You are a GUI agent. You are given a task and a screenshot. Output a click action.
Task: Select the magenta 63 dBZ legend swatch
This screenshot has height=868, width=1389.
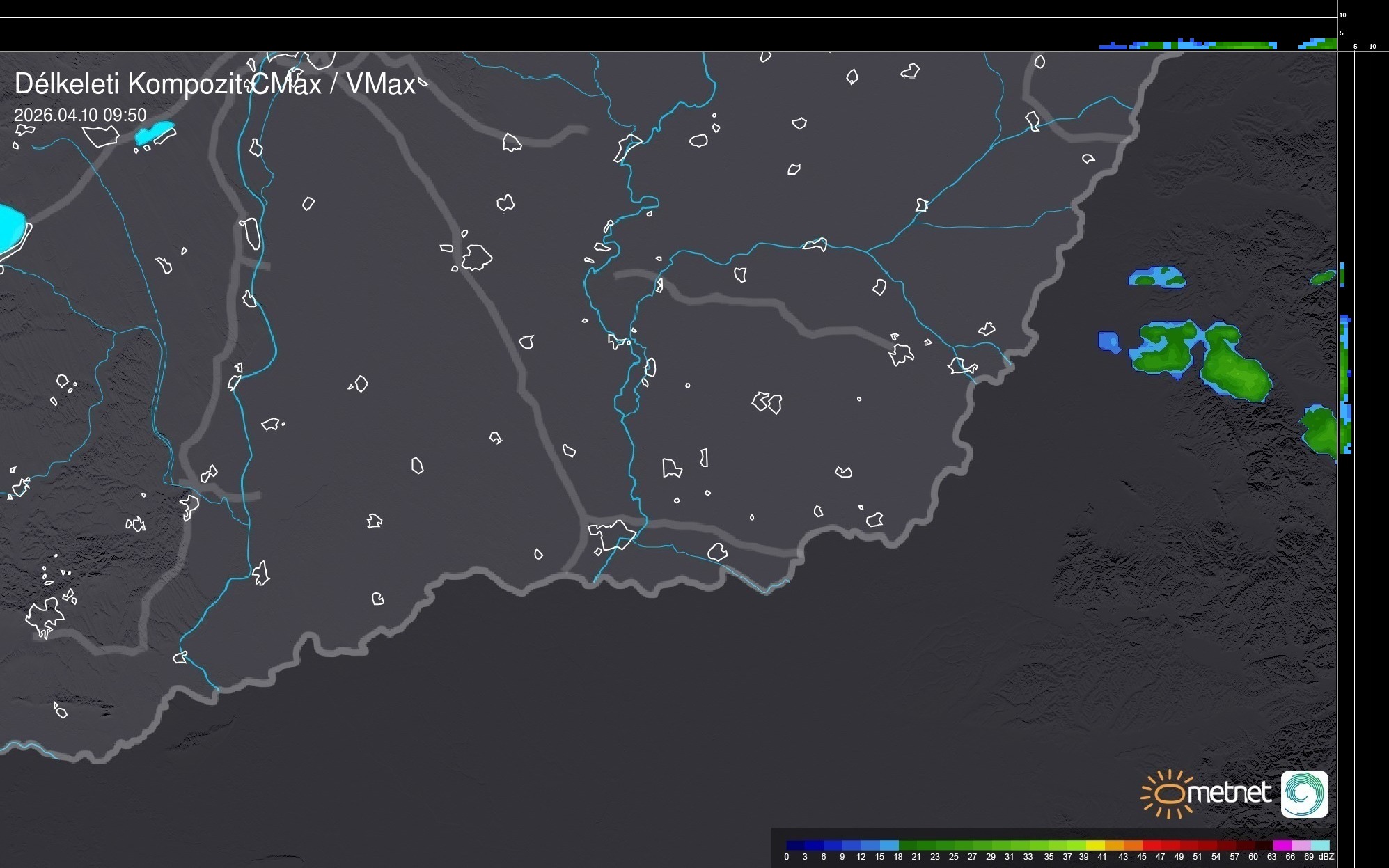point(1282,845)
